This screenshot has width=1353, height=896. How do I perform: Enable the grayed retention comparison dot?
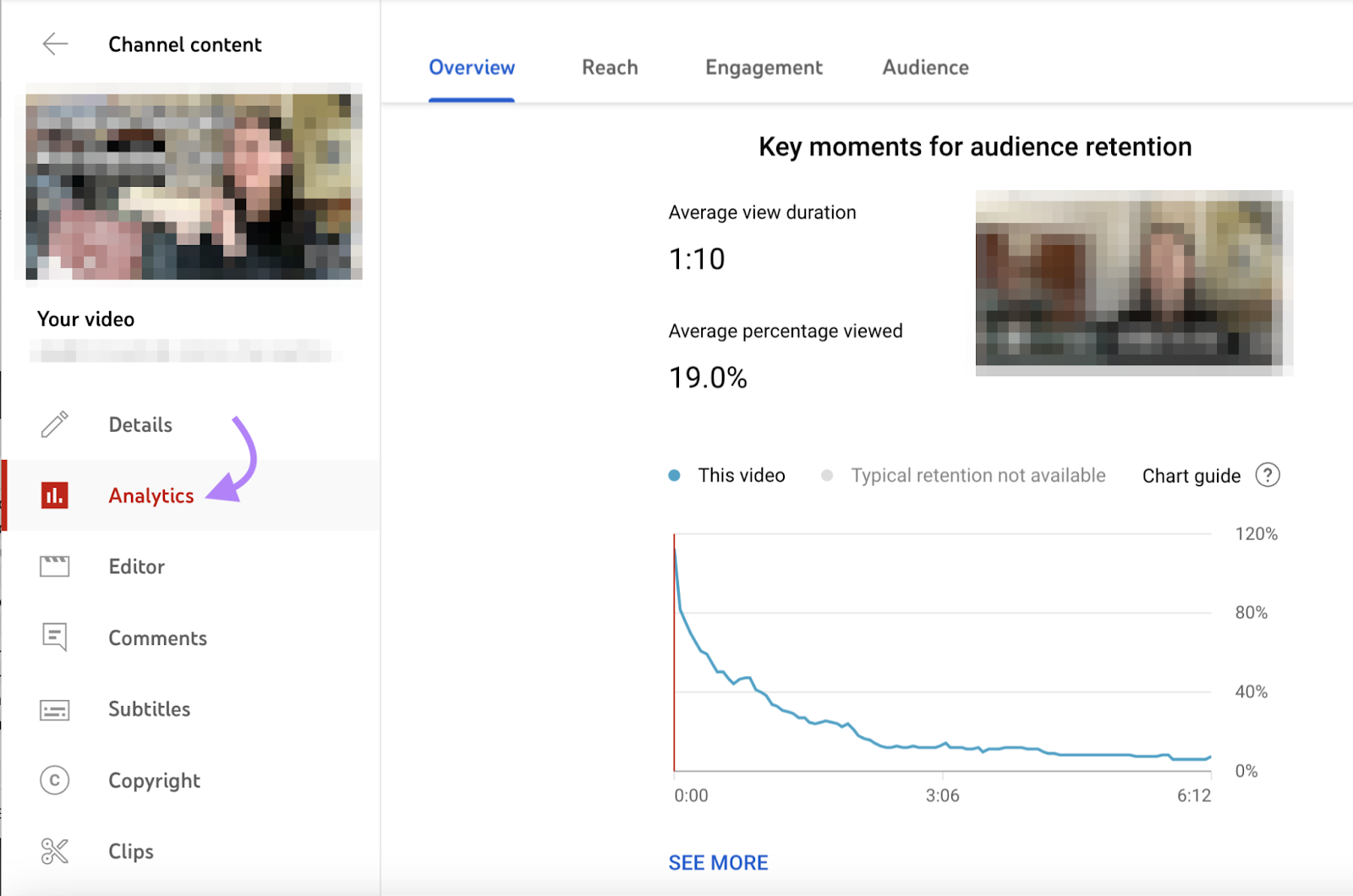tap(826, 475)
